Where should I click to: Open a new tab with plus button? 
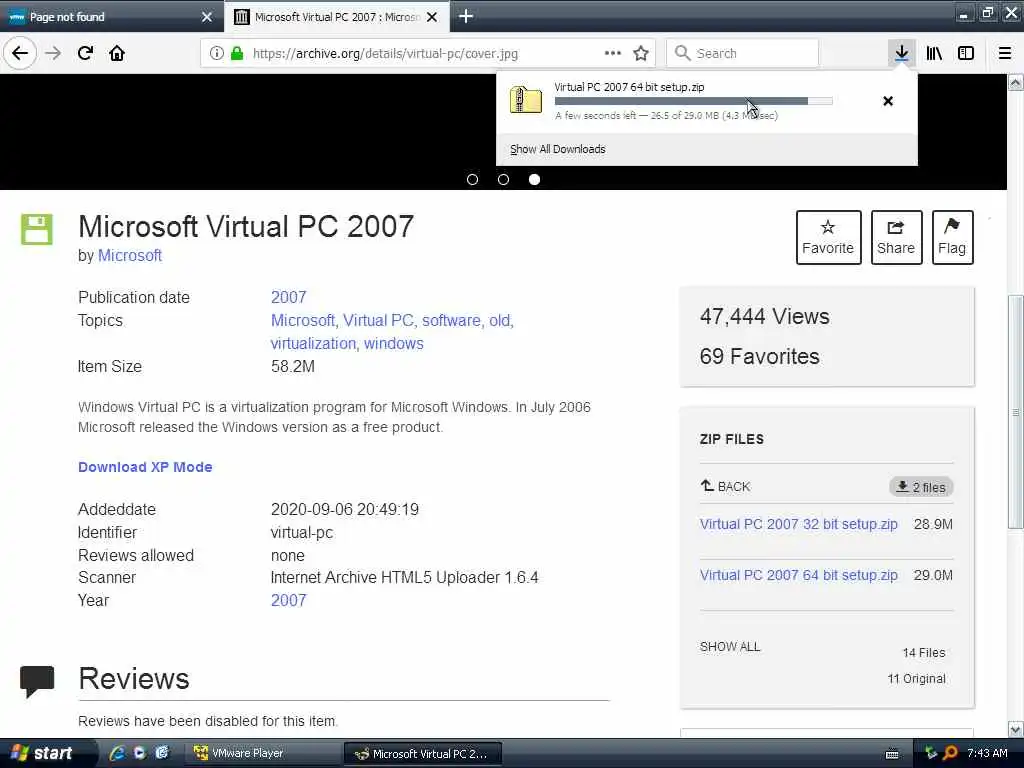tap(466, 16)
